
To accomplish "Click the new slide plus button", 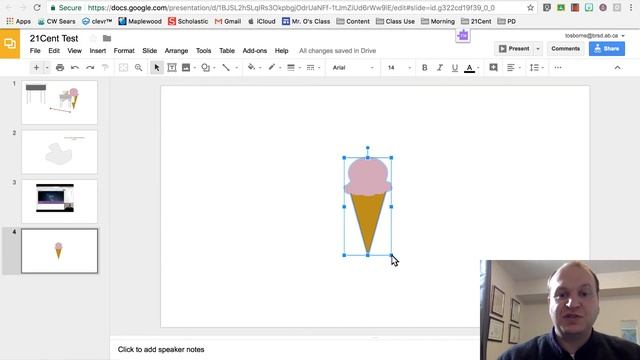I will coord(36,68).
